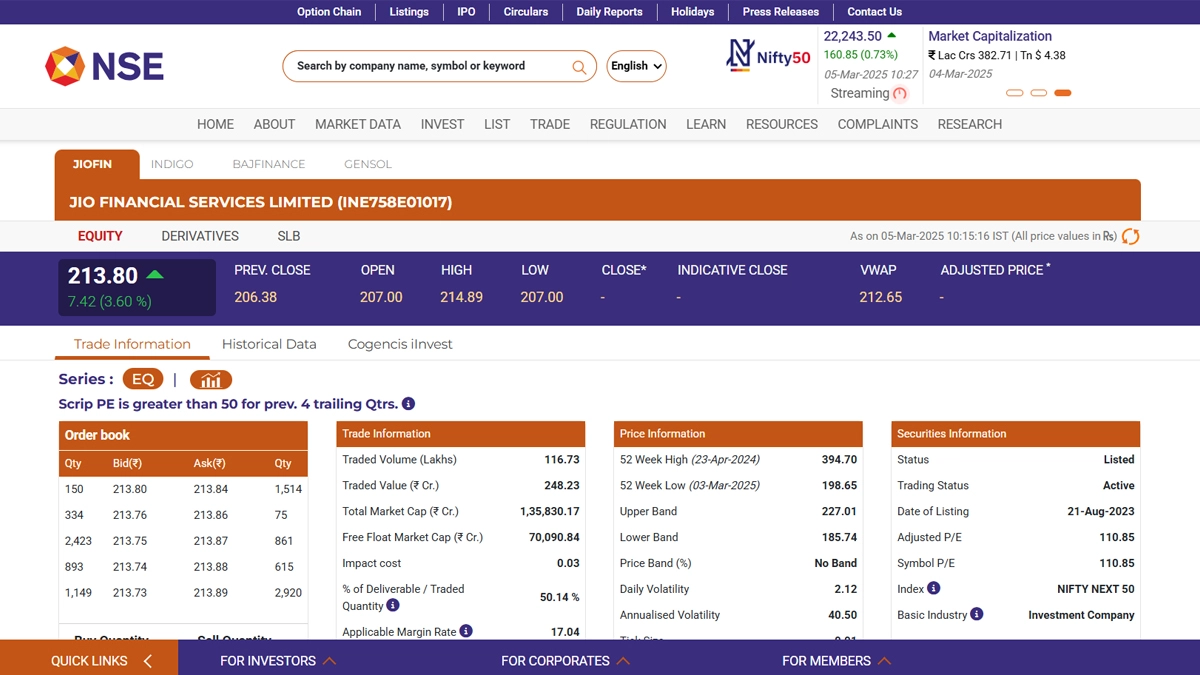Select the first carousel indicator dot
The image size is (1200, 675).
click(1014, 93)
